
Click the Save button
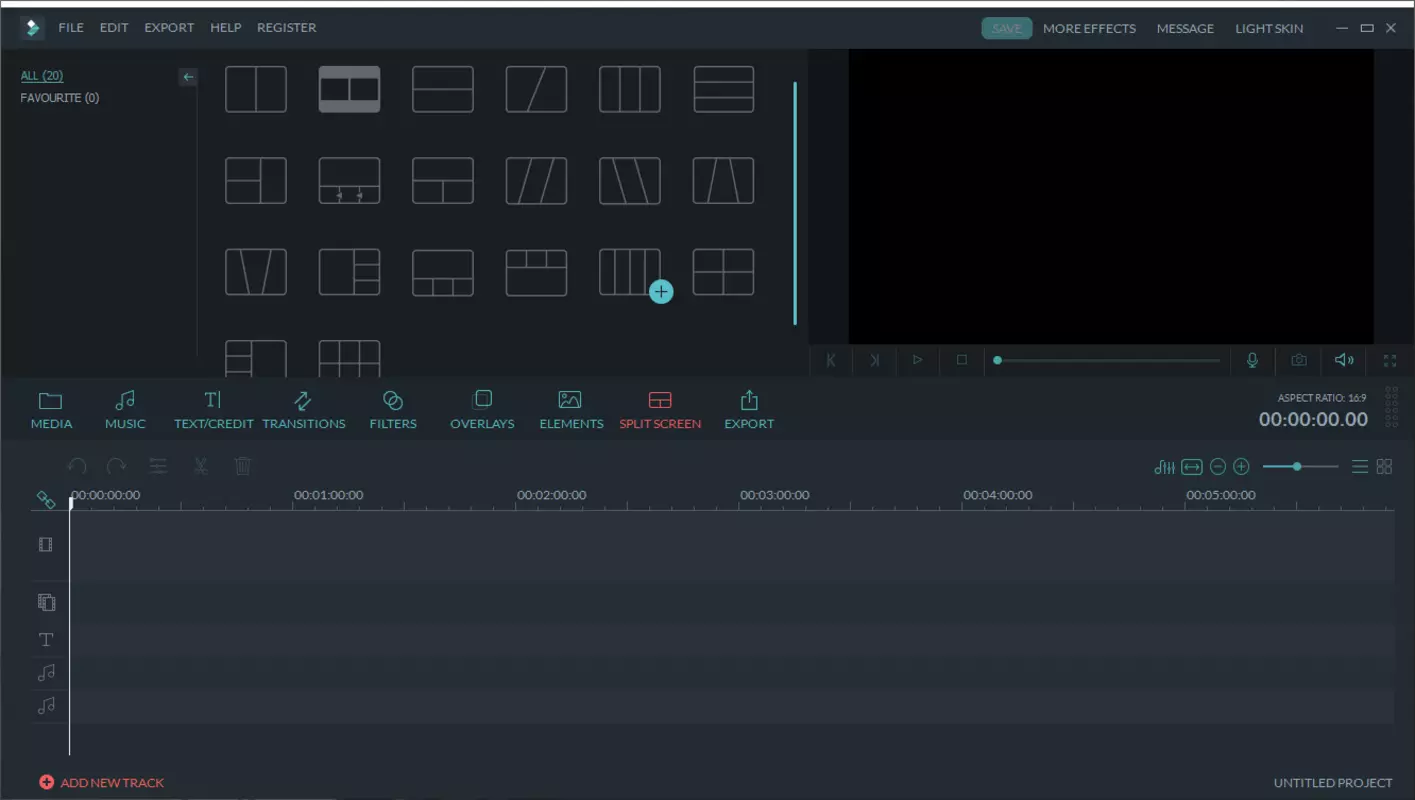(1007, 28)
